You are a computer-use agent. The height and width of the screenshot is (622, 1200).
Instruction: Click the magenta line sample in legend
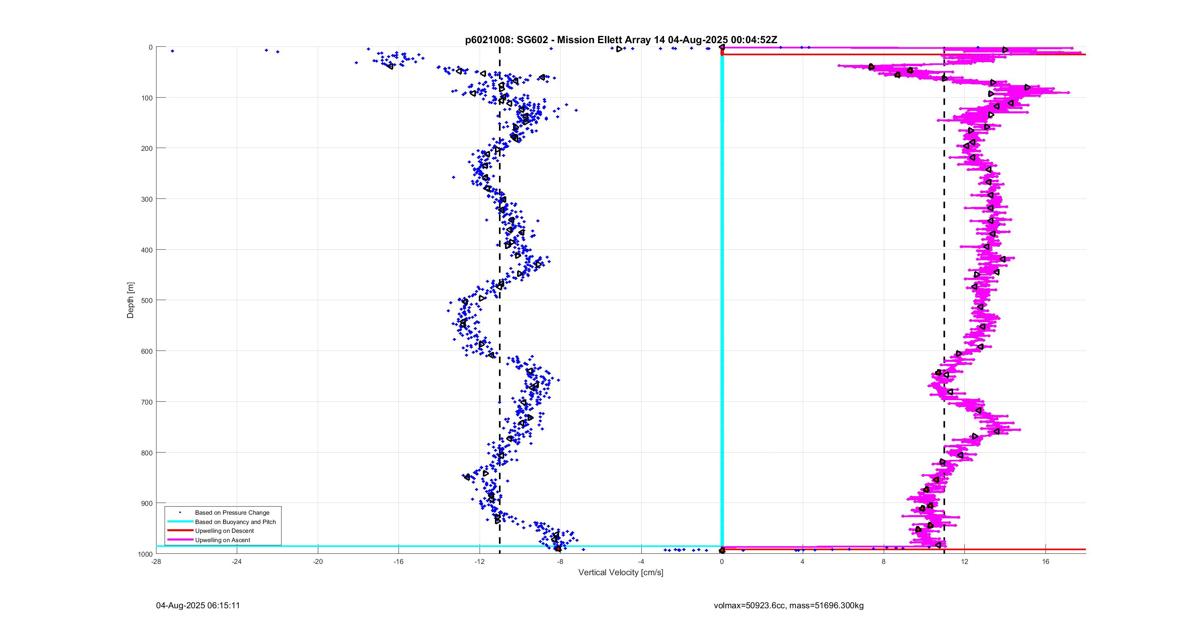point(180,540)
